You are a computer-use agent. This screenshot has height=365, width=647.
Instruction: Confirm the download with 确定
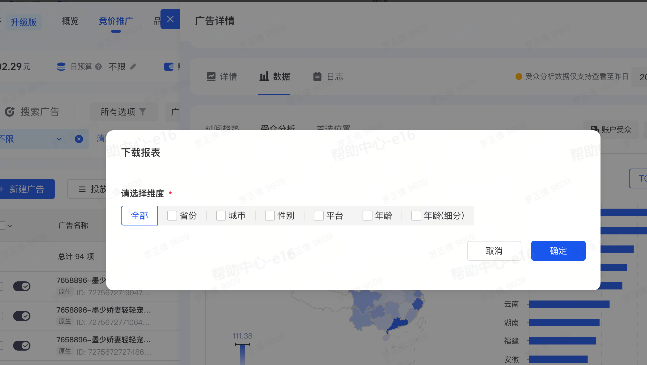tap(558, 251)
